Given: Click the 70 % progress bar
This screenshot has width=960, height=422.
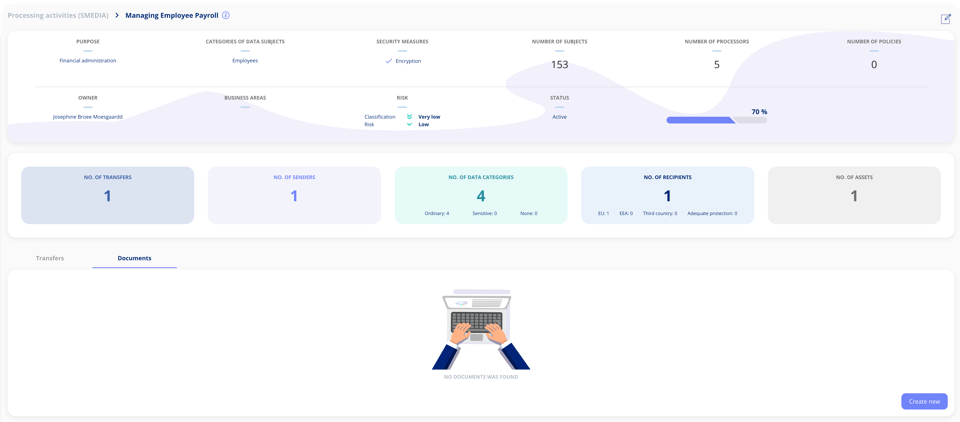Looking at the screenshot, I should (716, 120).
